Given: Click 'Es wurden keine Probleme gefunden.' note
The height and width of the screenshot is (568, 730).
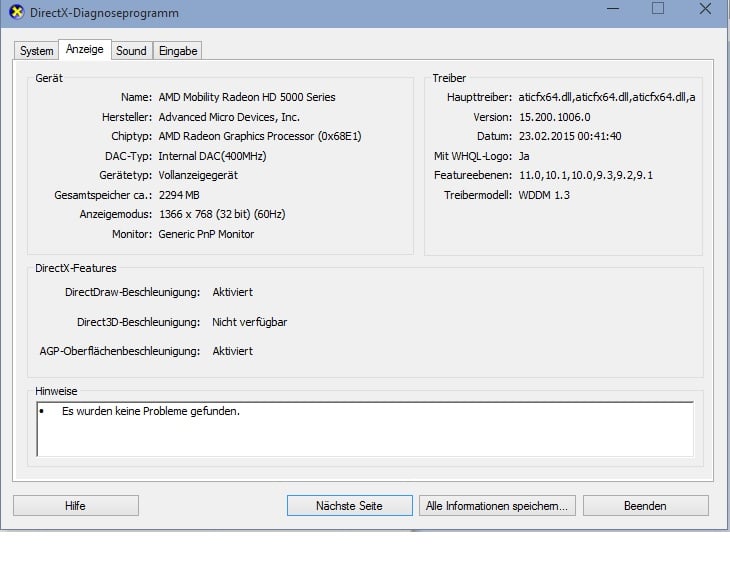Looking at the screenshot, I should point(150,411).
